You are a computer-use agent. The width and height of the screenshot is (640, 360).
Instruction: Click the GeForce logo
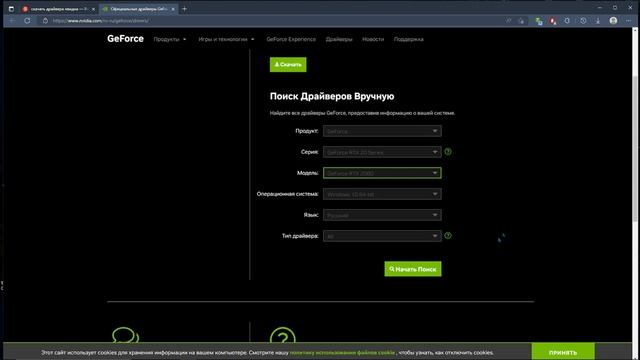click(125, 39)
